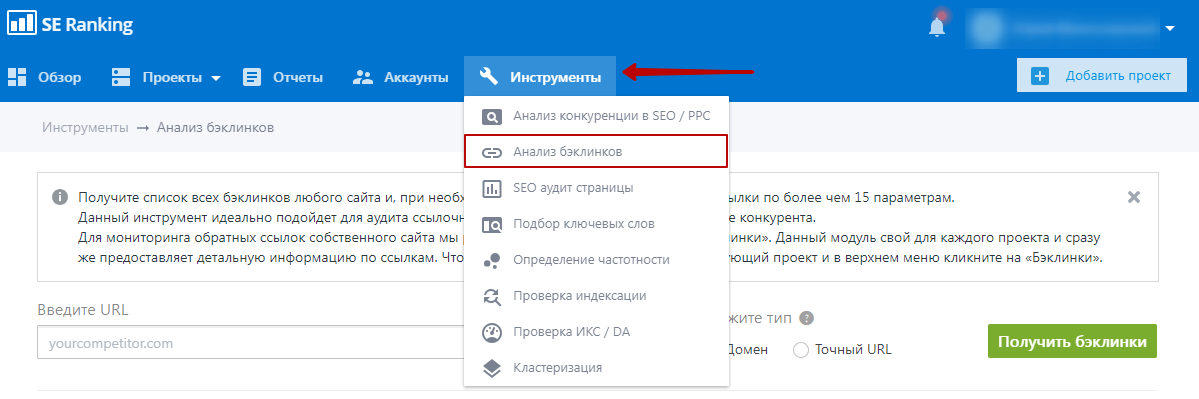Select the Точный URL radio button
Viewport: 1199px width, 399px height.
point(801,350)
